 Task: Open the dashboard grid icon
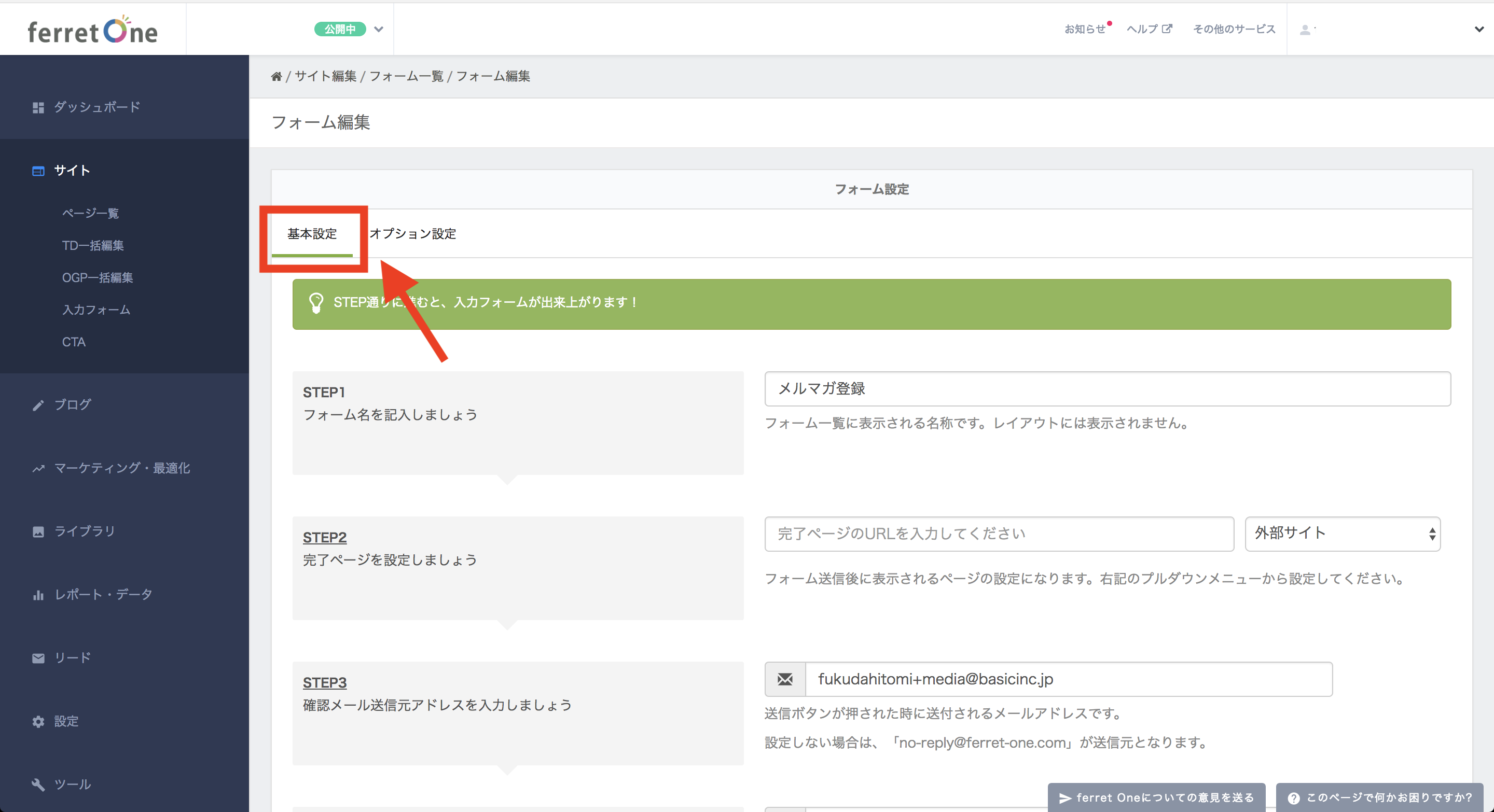[x=38, y=108]
